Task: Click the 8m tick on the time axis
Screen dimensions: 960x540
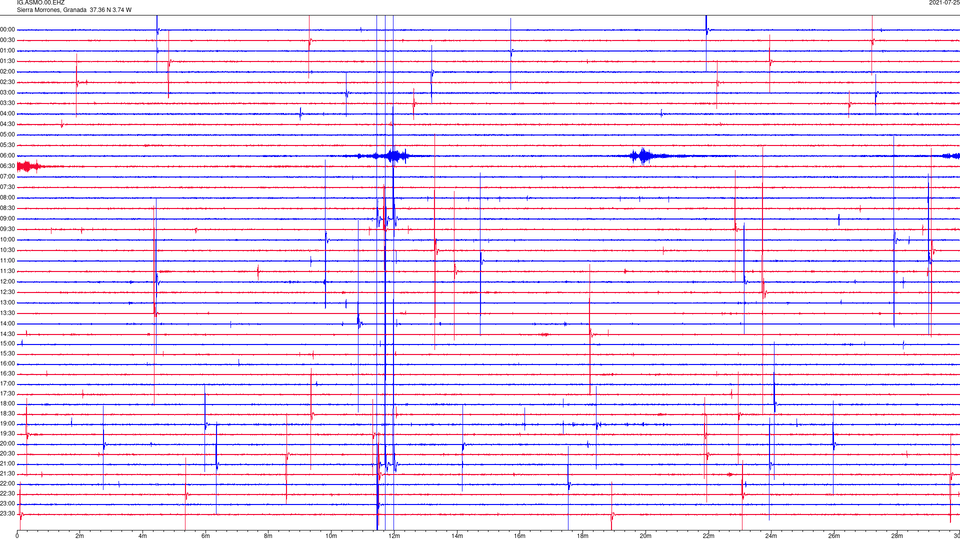Action: point(268,536)
